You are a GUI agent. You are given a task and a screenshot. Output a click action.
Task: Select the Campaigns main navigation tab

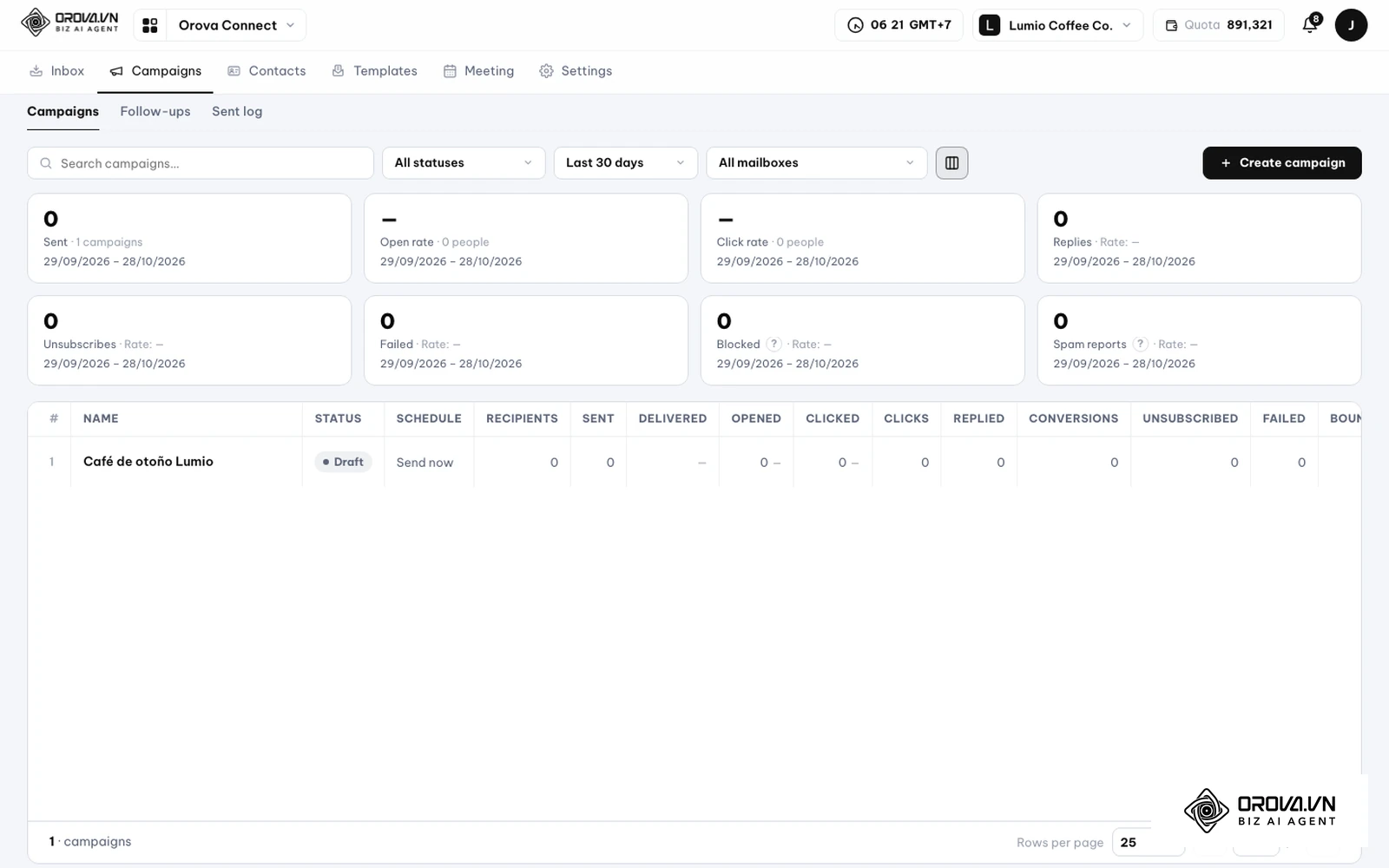point(155,71)
